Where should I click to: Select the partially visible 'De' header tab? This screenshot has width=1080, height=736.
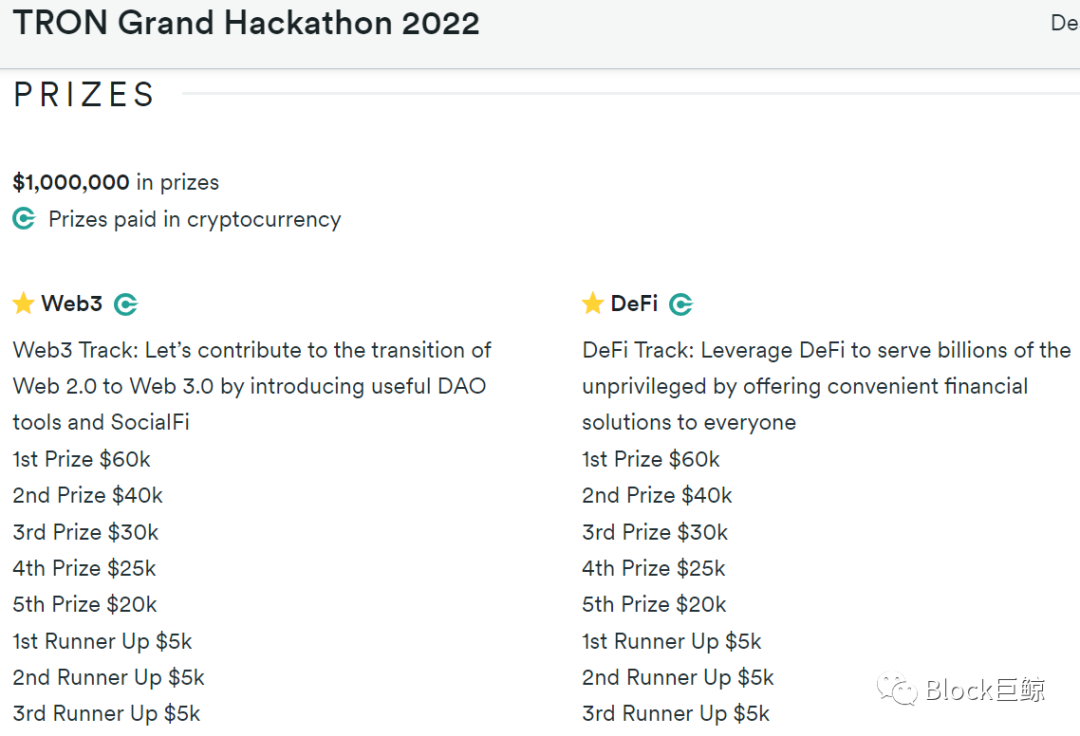tap(1065, 23)
